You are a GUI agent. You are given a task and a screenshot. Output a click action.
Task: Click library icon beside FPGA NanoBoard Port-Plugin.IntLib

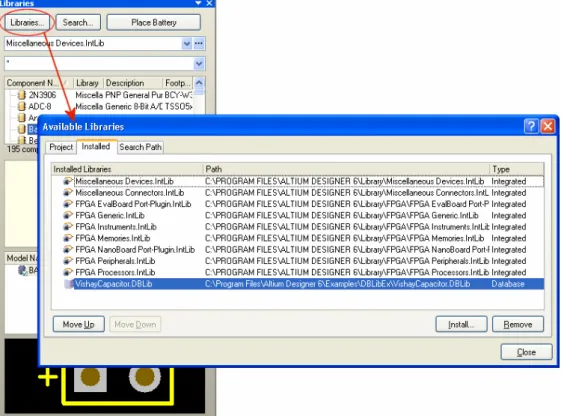(68, 250)
